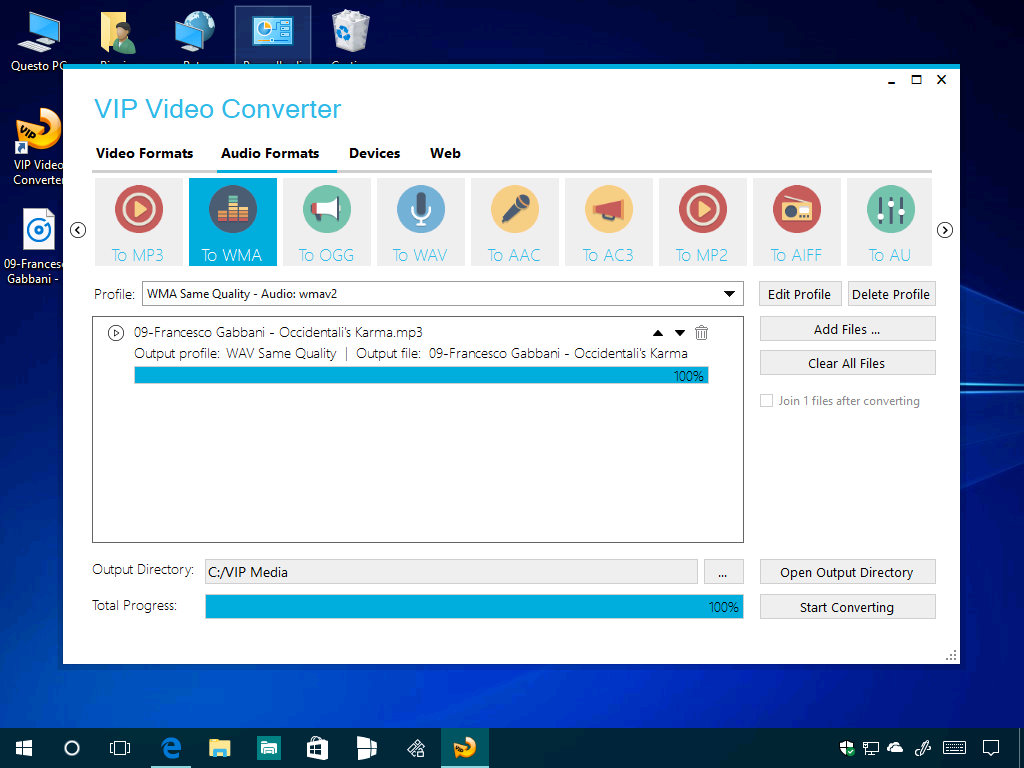Image resolution: width=1024 pixels, height=768 pixels.
Task: Open the Windows Start menu
Action: click(x=24, y=748)
